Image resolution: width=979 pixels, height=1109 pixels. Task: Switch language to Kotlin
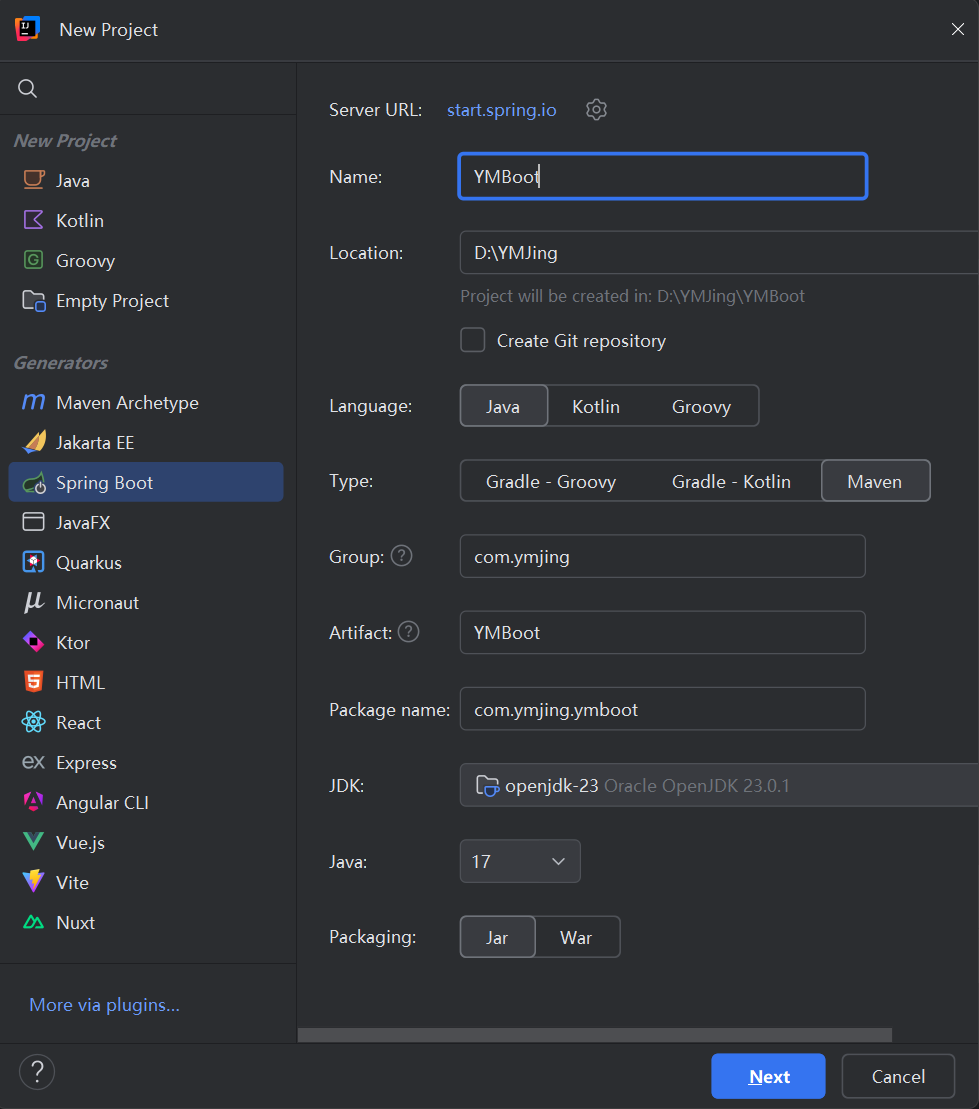(596, 407)
